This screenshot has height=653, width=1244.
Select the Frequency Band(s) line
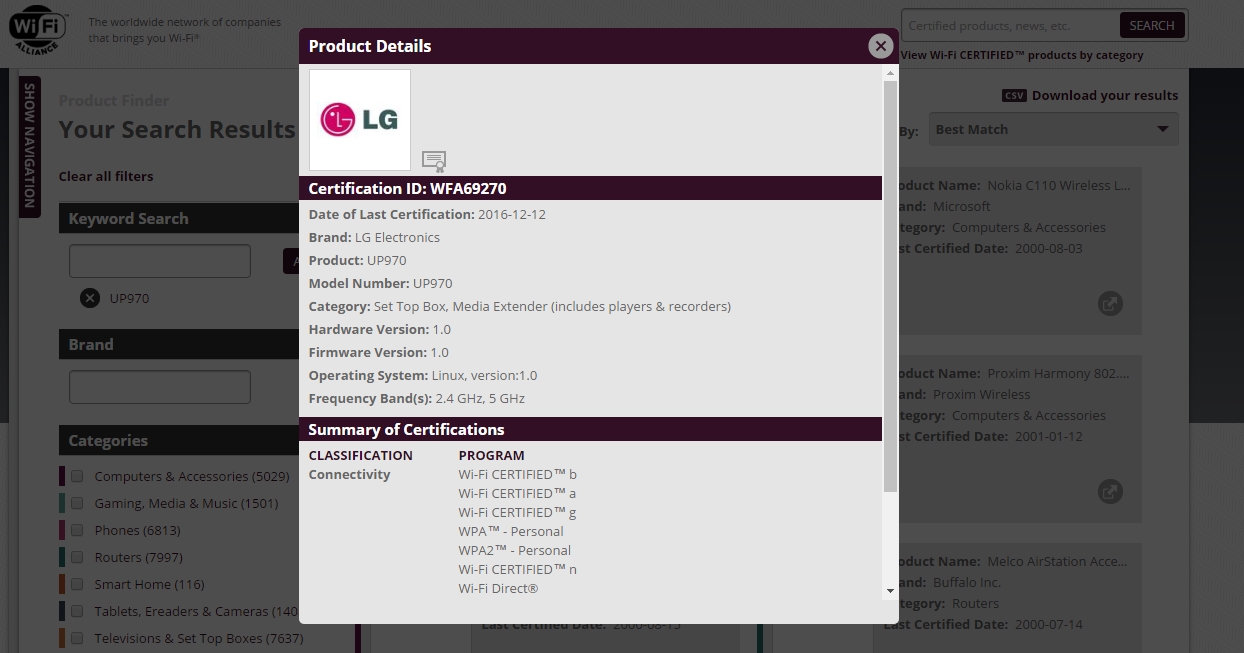click(x=416, y=398)
